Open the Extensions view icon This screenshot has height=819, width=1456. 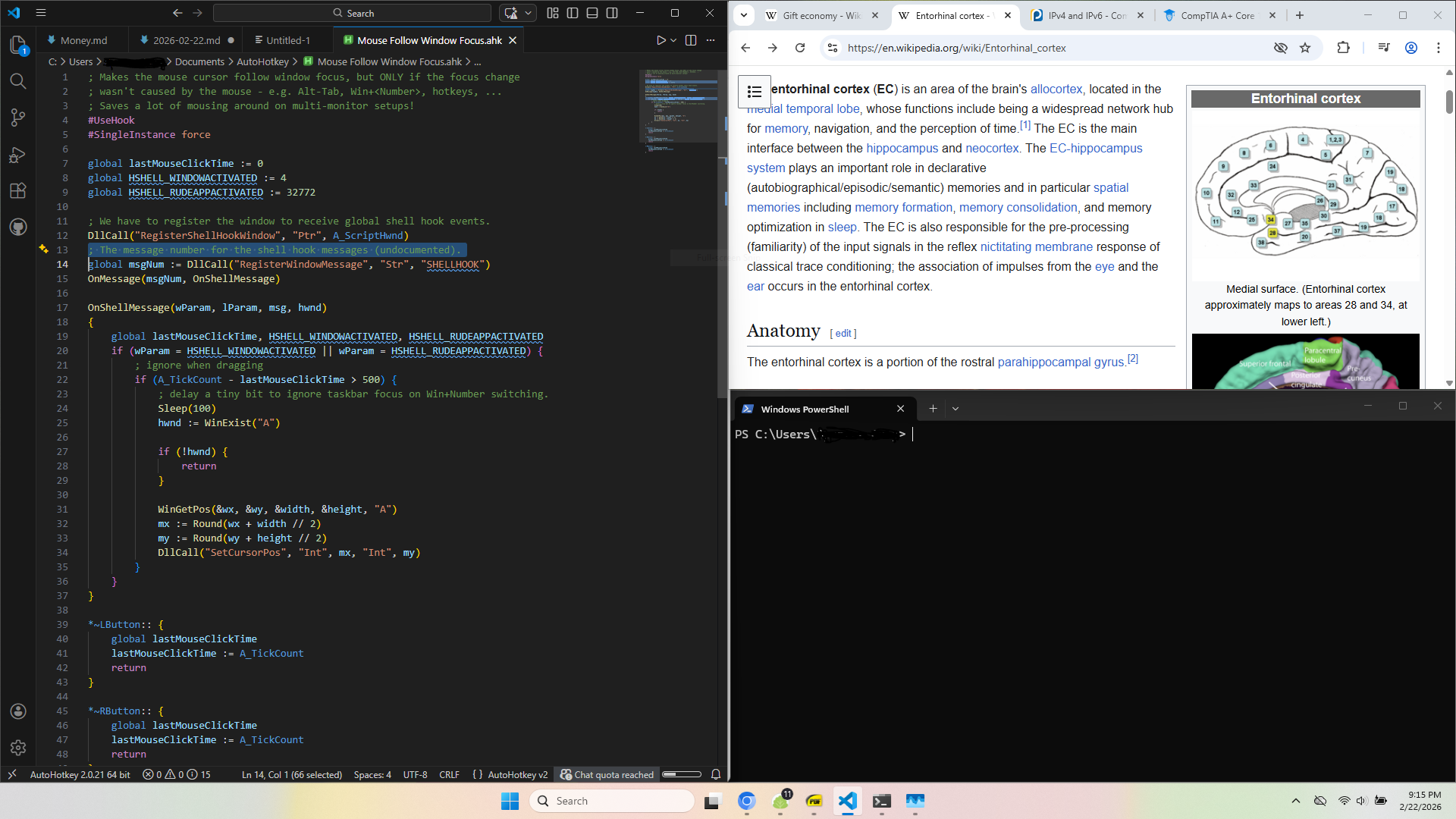click(x=18, y=191)
